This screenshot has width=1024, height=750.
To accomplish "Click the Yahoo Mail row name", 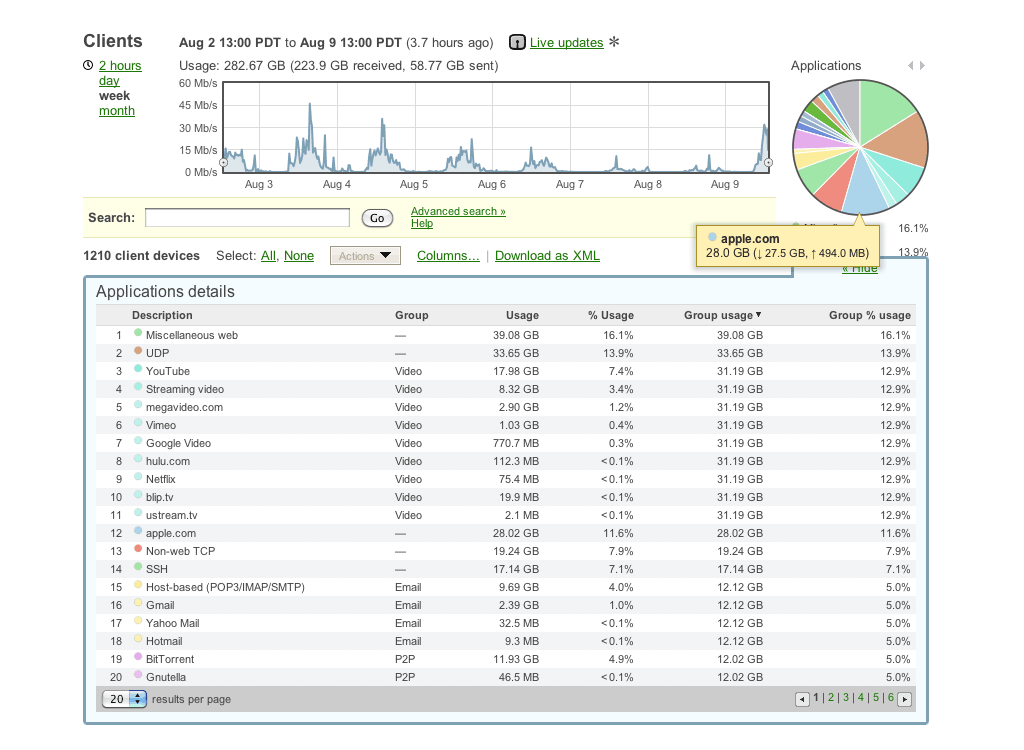I will click(x=172, y=623).
